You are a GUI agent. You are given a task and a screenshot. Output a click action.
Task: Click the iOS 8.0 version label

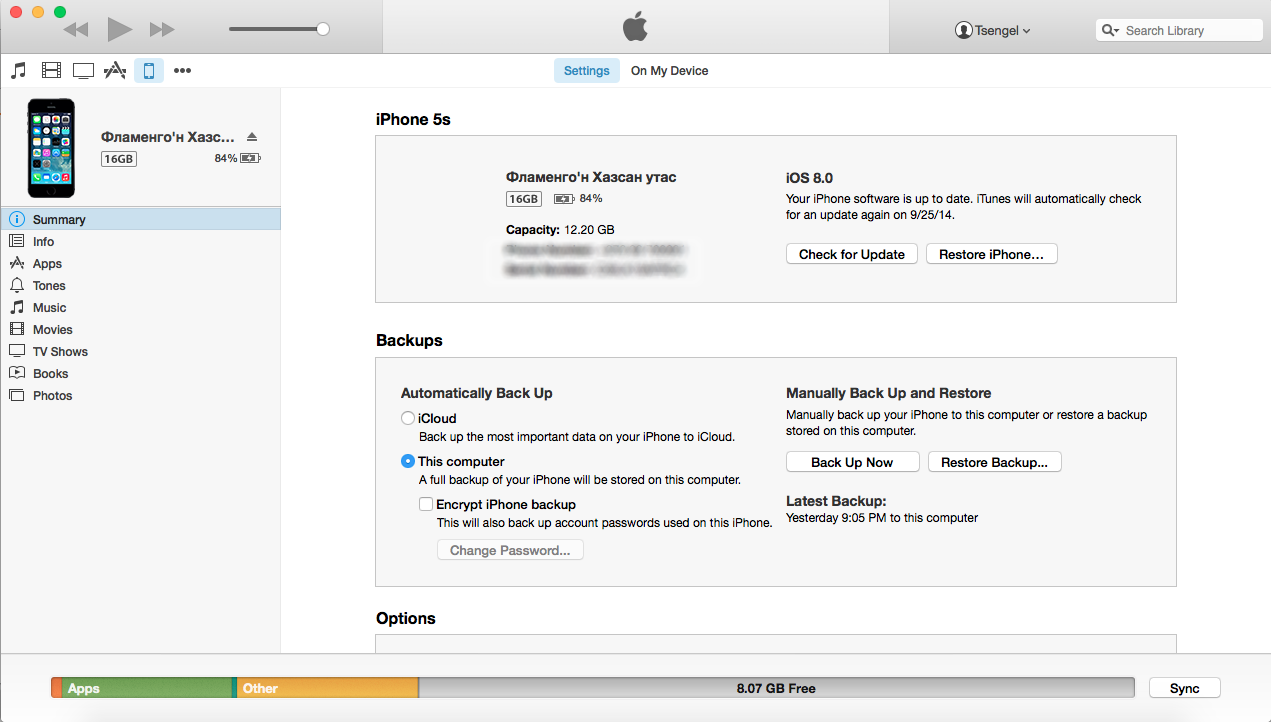[x=809, y=178]
